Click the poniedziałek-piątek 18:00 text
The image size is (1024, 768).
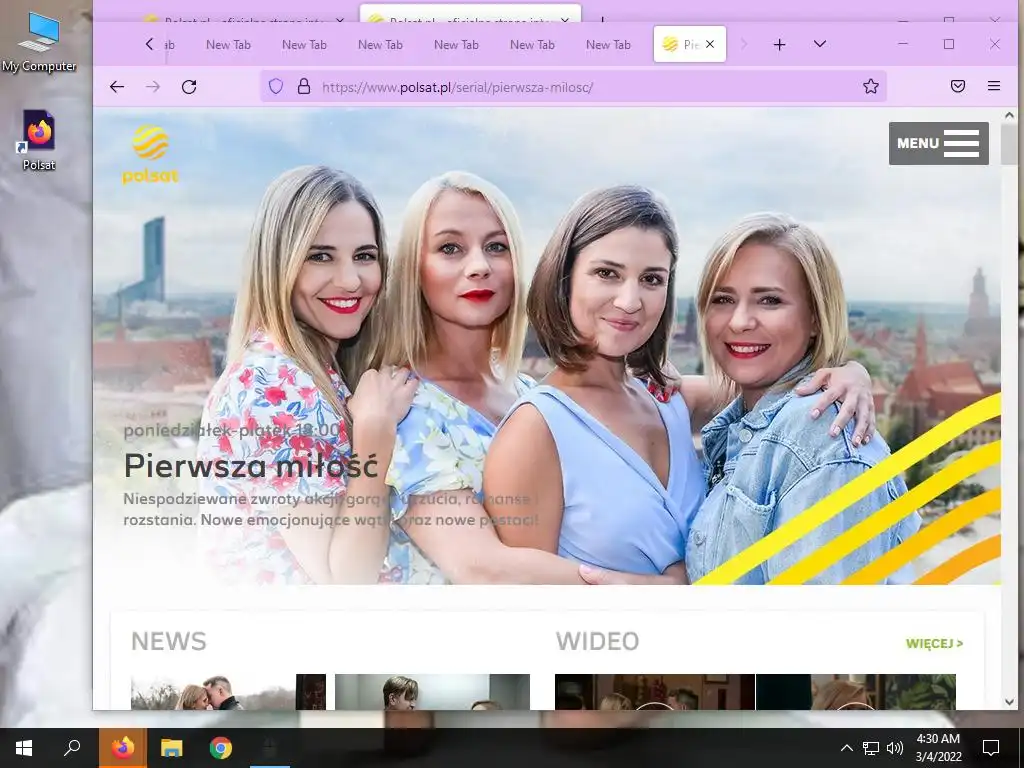pos(231,430)
